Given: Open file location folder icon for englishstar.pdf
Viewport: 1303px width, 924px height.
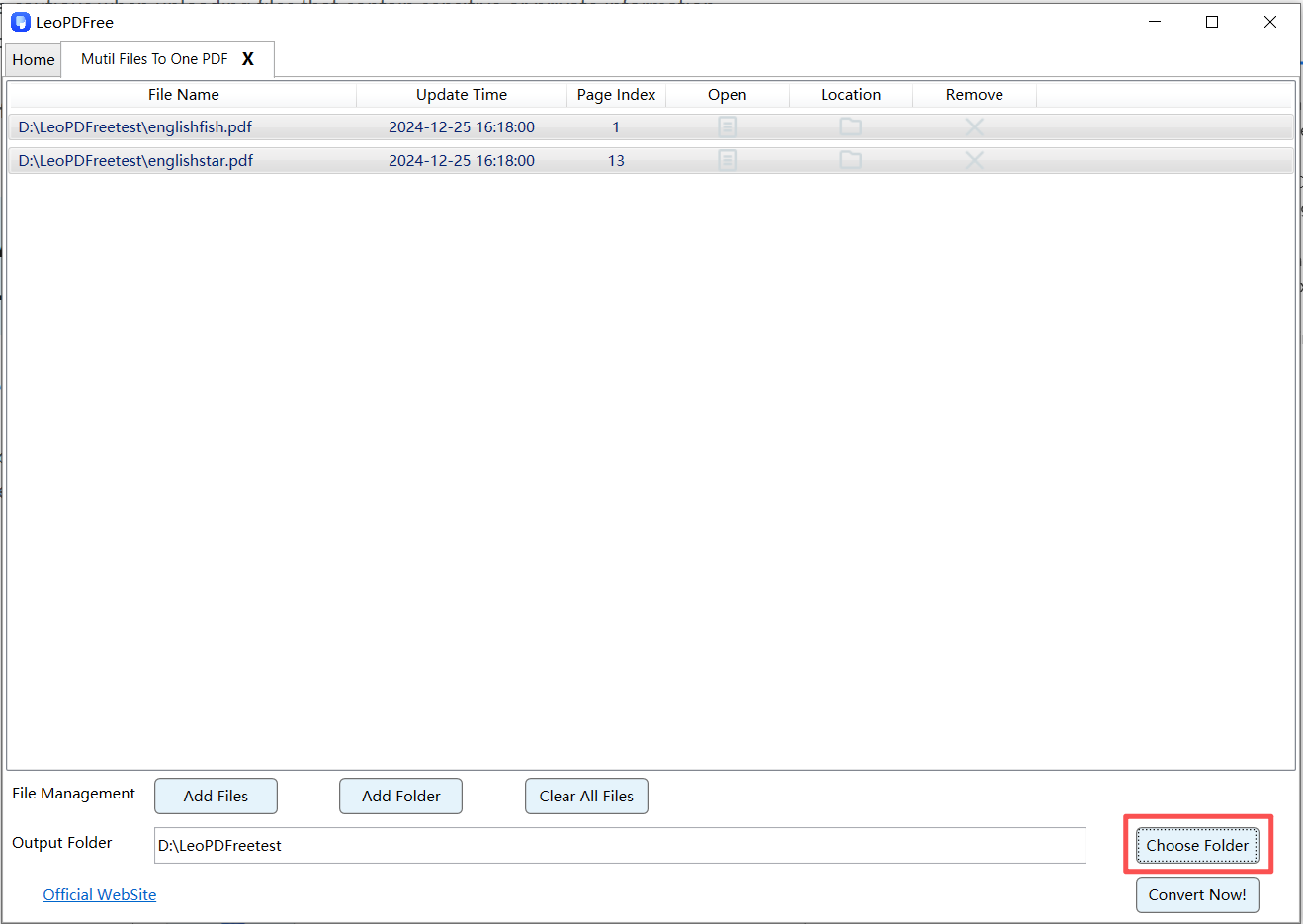Looking at the screenshot, I should tap(850, 160).
